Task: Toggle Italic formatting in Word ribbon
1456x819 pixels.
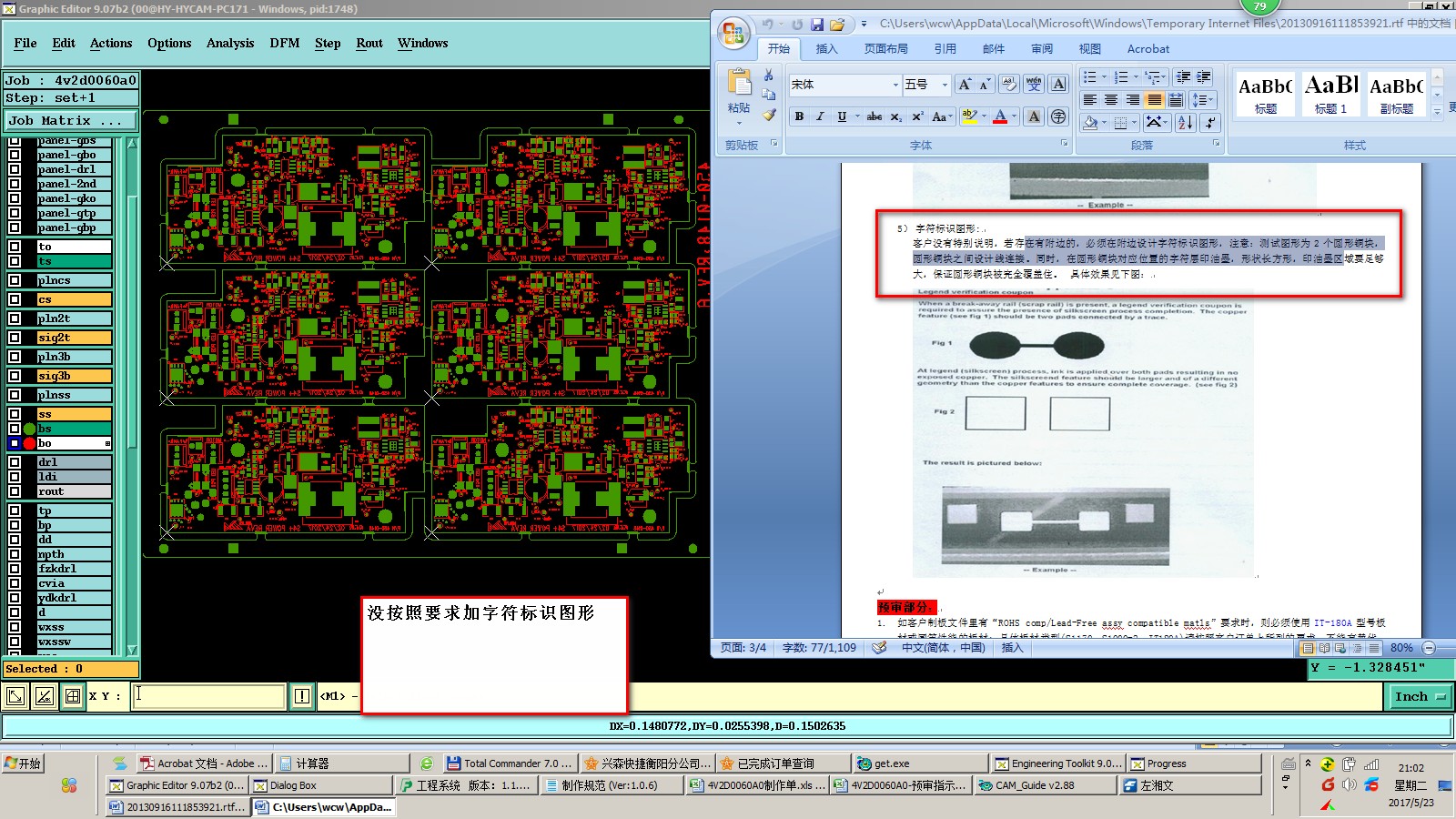Action: coord(820,116)
